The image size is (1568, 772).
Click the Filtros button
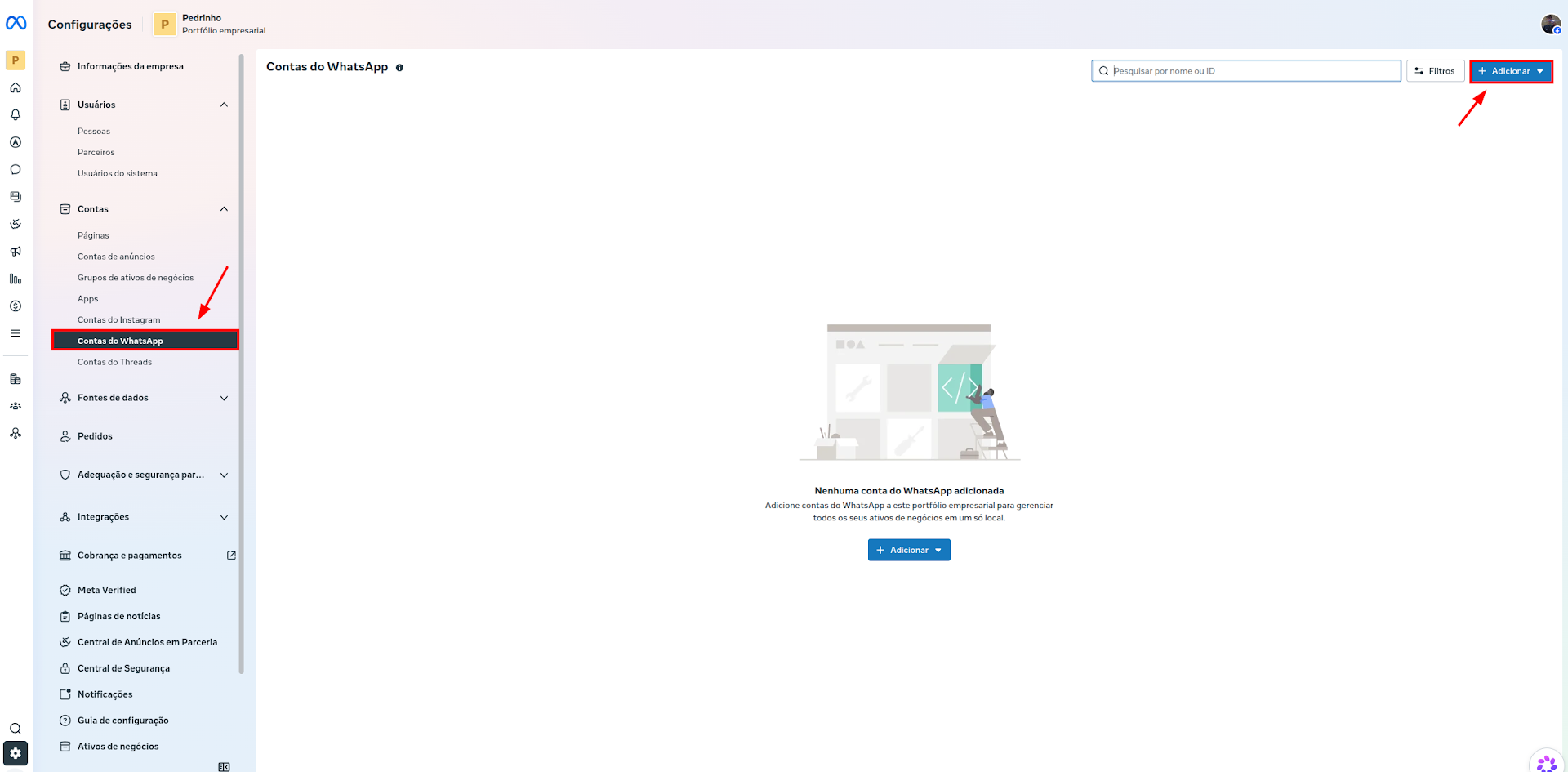1435,71
